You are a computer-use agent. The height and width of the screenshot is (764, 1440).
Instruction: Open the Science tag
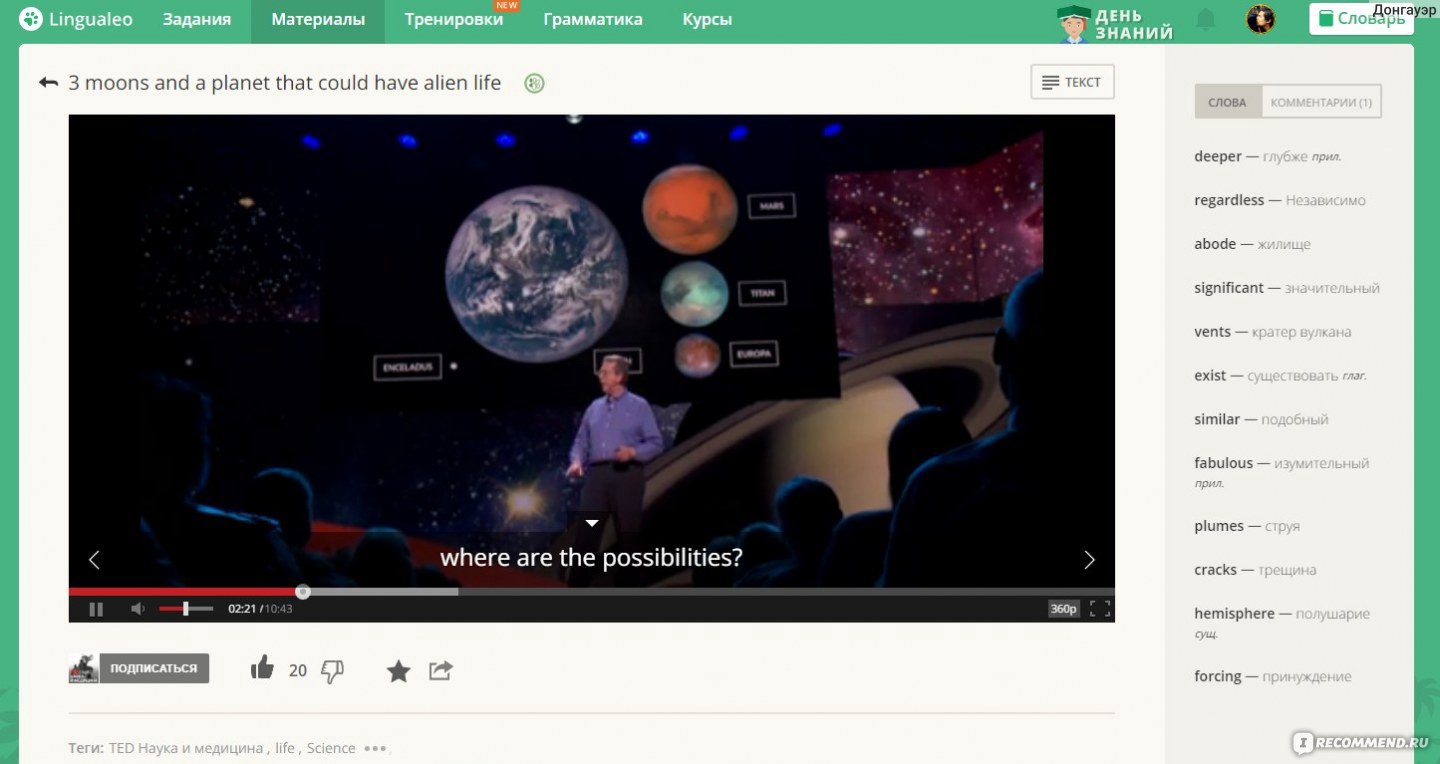click(x=331, y=748)
